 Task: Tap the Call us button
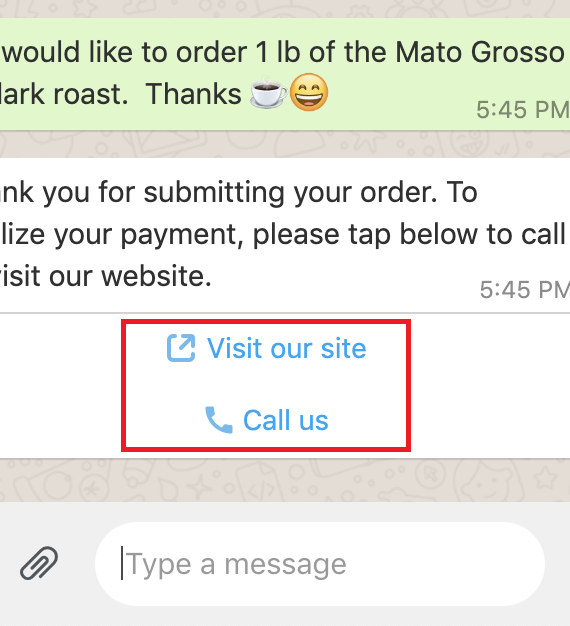[x=266, y=420]
